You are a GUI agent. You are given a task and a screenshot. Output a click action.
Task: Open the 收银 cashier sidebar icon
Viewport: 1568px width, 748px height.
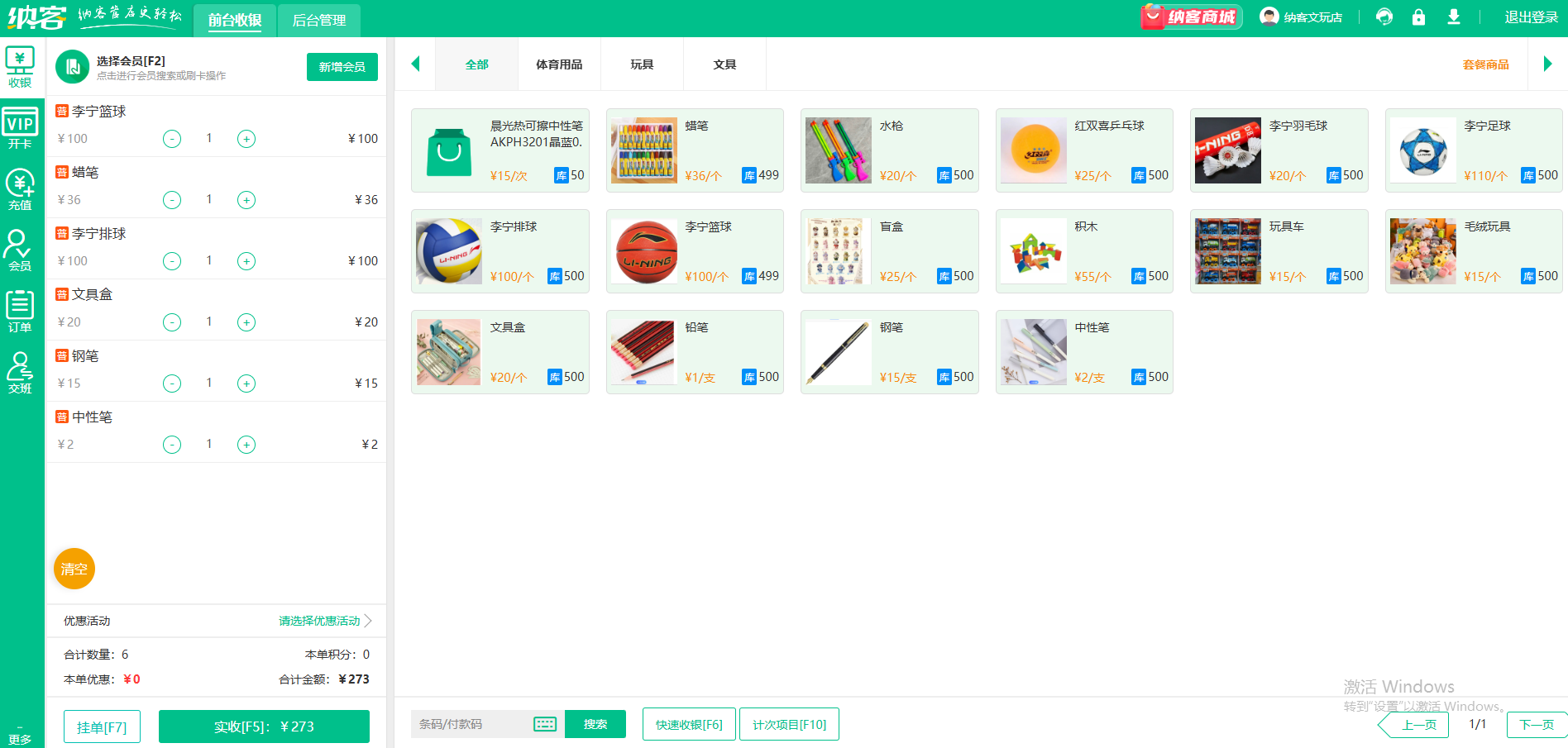20,67
